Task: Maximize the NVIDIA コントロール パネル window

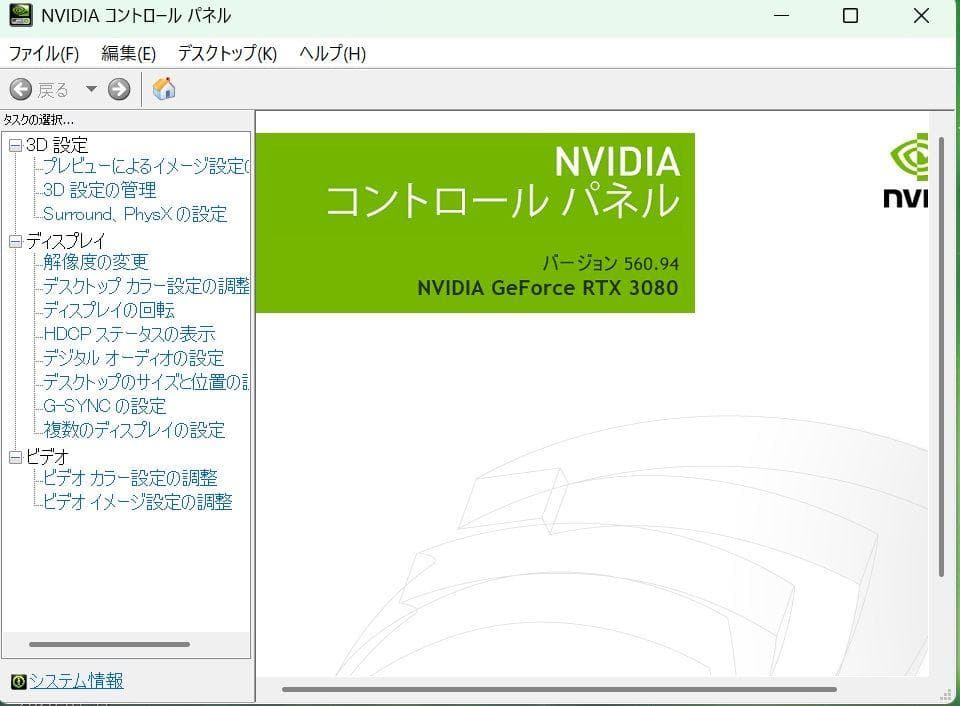Action: [x=850, y=15]
